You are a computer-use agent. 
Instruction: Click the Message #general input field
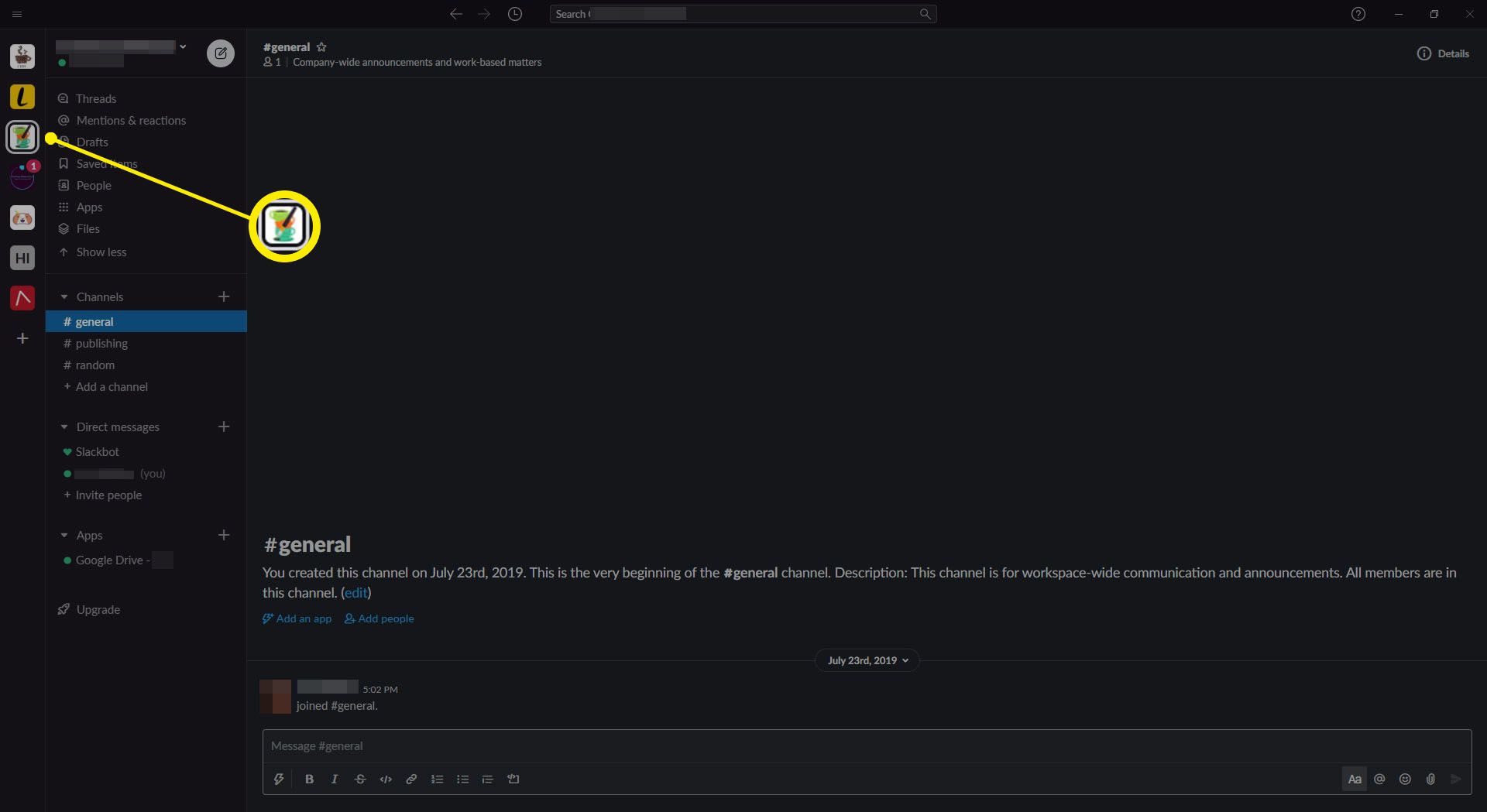pyautogui.click(x=866, y=746)
